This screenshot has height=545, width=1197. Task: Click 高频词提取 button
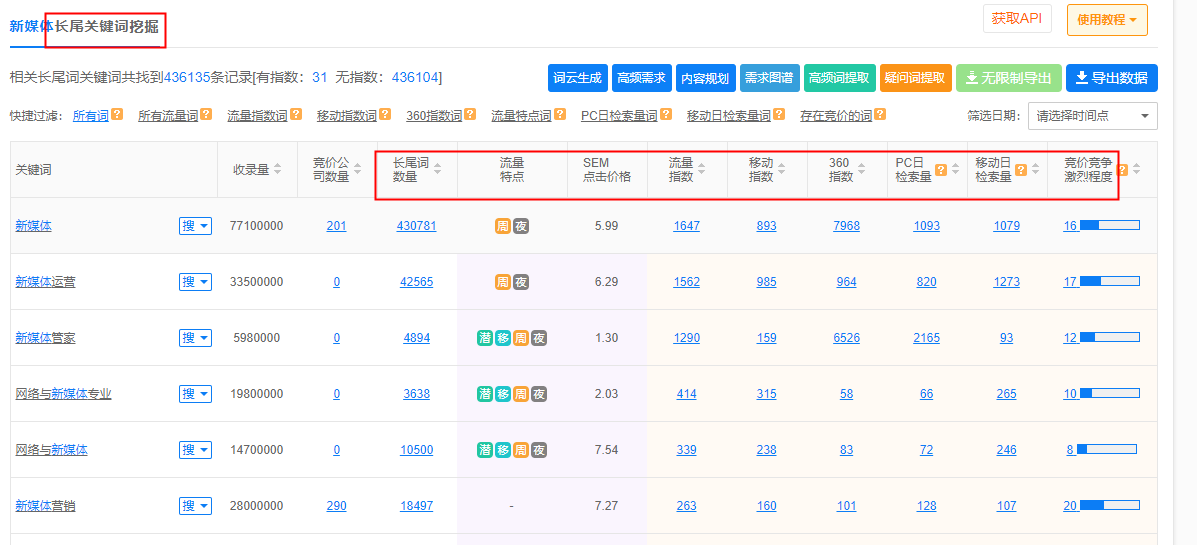[x=839, y=78]
